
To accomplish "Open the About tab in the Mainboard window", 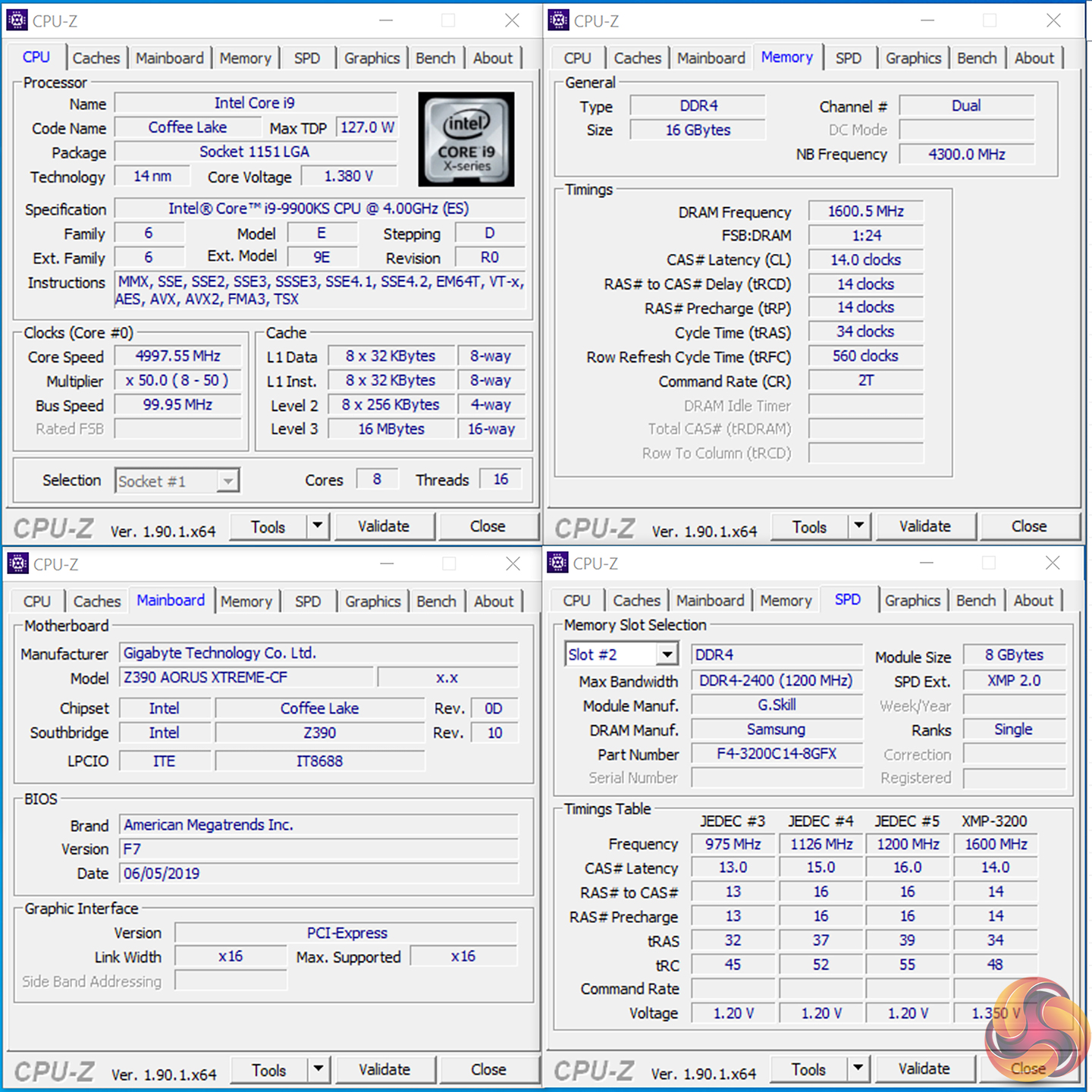I will (494, 601).
